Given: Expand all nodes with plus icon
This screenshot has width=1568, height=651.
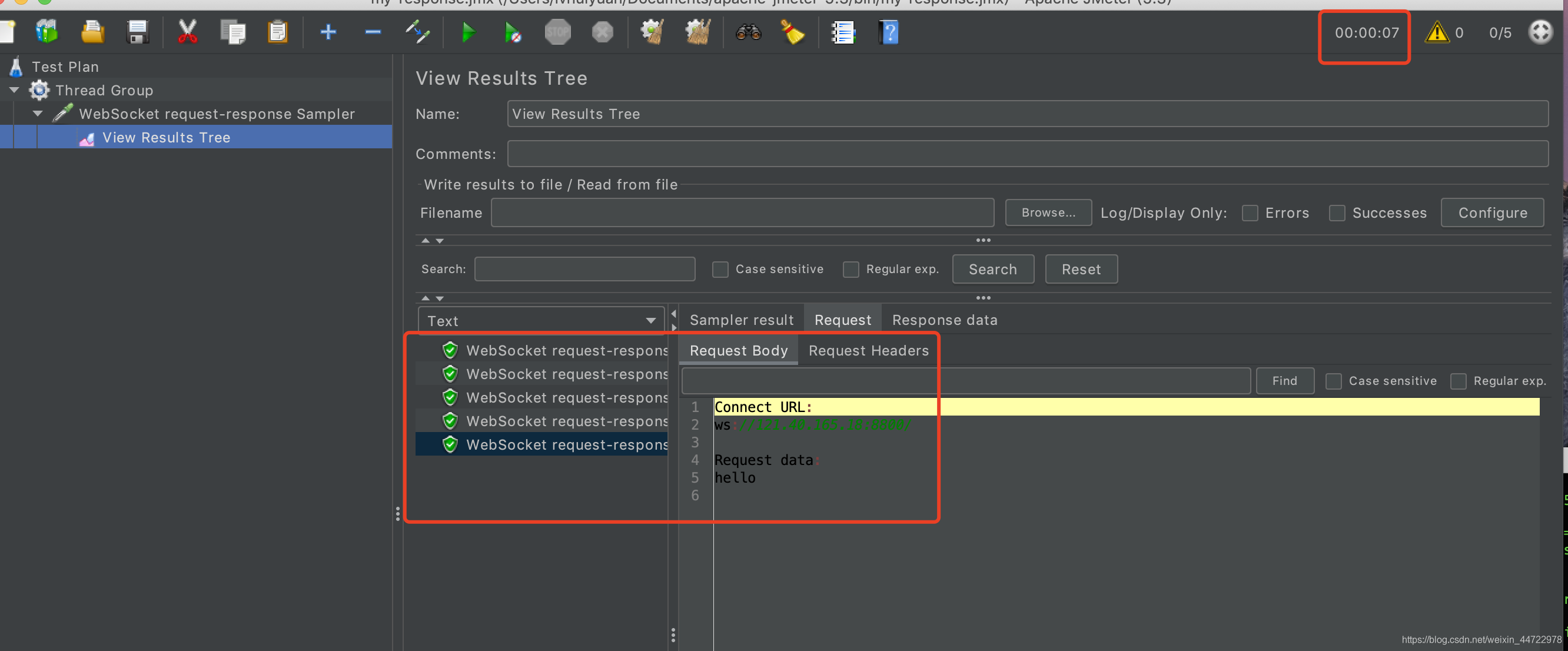Looking at the screenshot, I should [x=328, y=32].
